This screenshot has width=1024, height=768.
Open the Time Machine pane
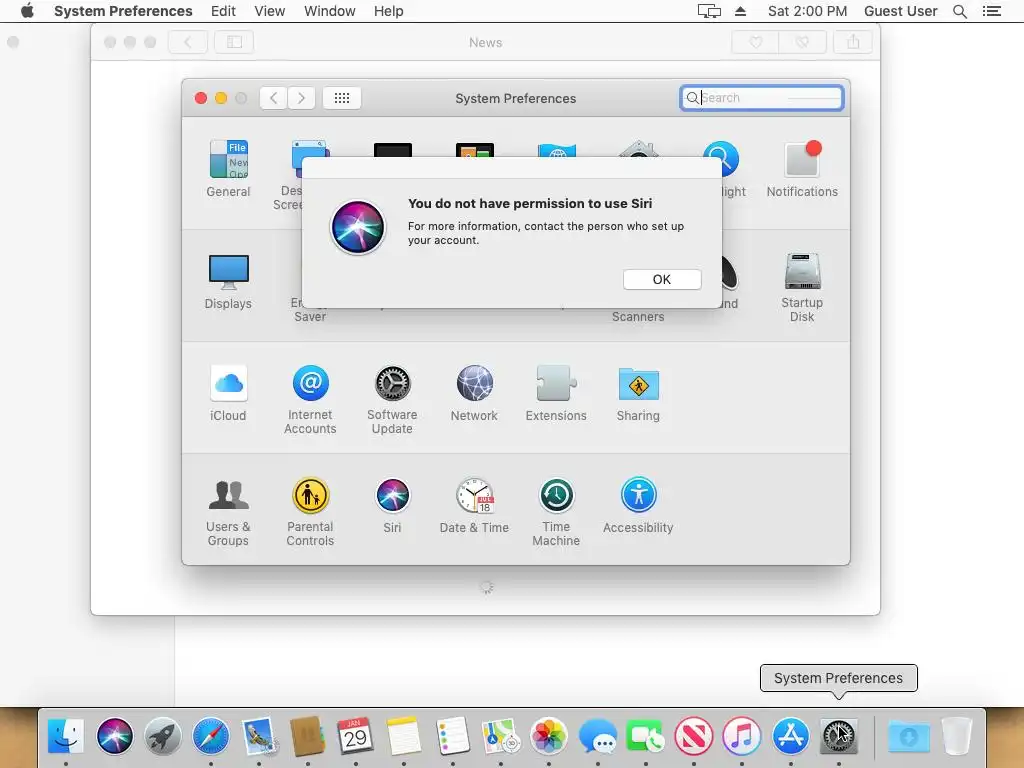point(556,512)
